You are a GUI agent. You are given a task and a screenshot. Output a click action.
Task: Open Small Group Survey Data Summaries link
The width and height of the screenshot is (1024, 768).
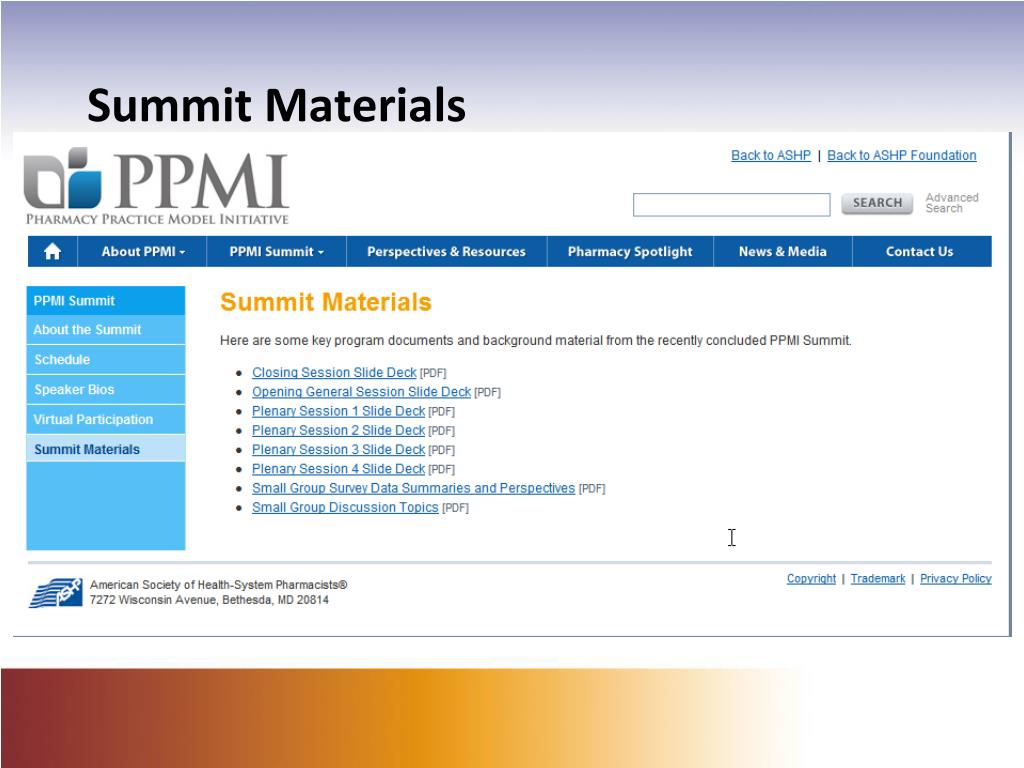tap(413, 488)
